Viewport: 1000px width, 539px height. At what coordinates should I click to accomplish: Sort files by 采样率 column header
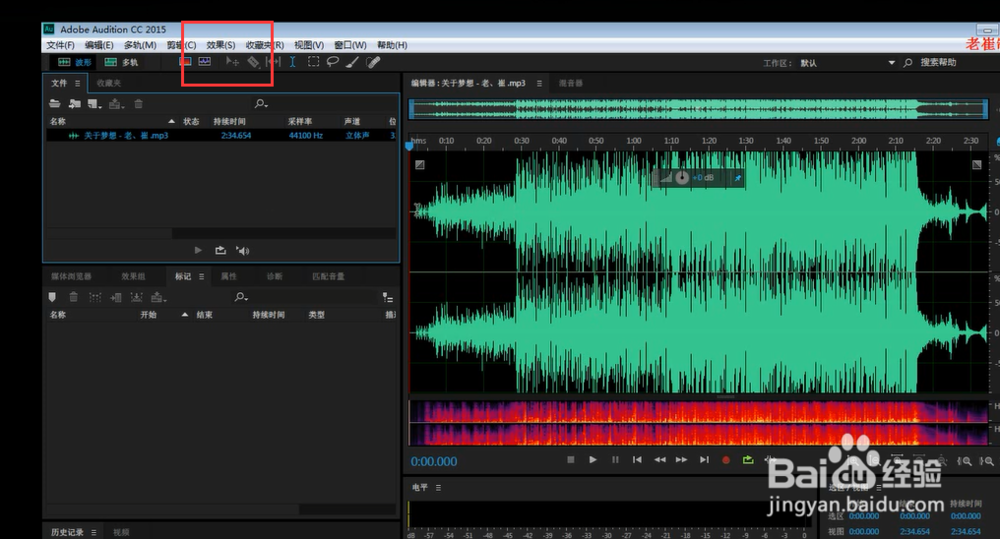click(300, 121)
